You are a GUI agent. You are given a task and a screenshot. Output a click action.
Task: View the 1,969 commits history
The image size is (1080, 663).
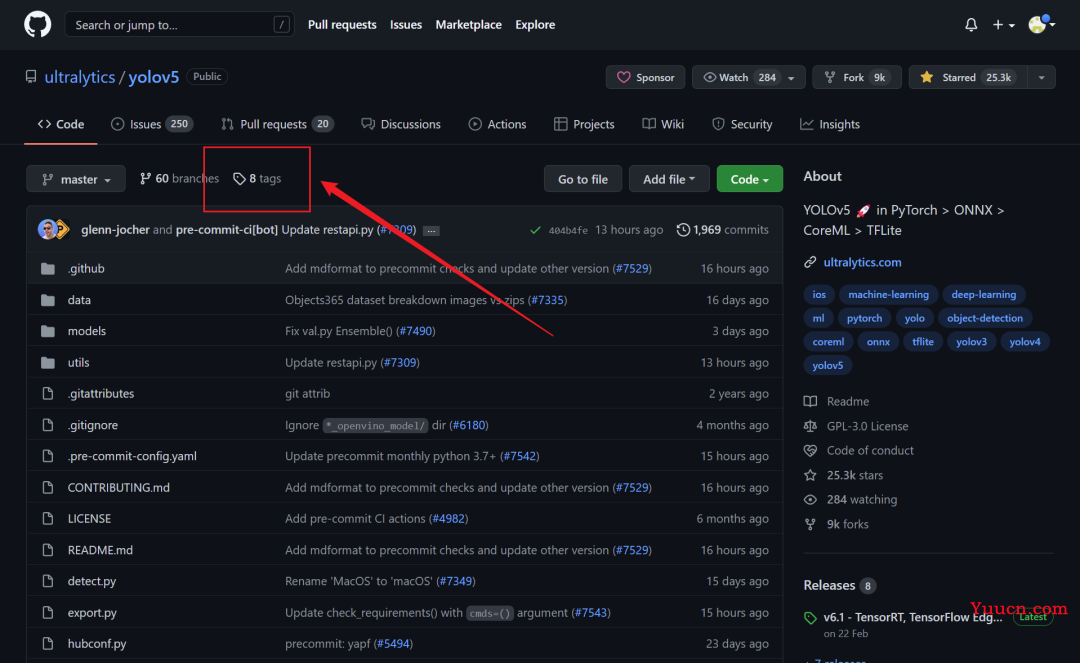click(723, 230)
